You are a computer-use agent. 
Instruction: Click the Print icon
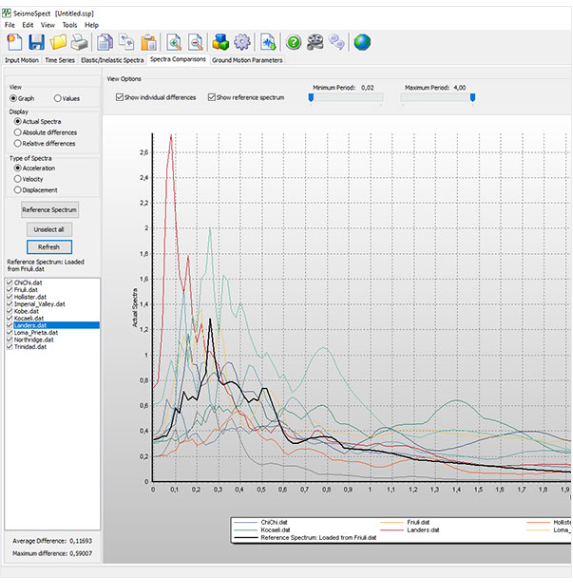80,42
